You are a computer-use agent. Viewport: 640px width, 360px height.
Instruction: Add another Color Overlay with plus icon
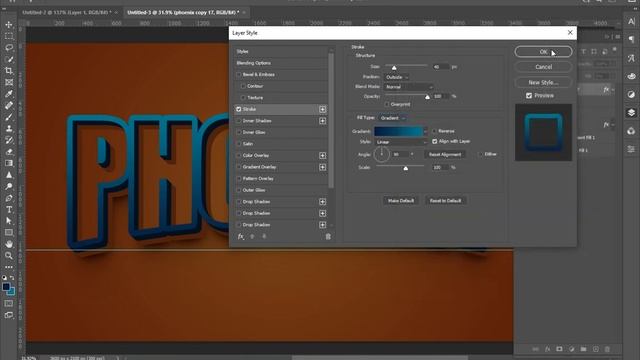click(322, 156)
